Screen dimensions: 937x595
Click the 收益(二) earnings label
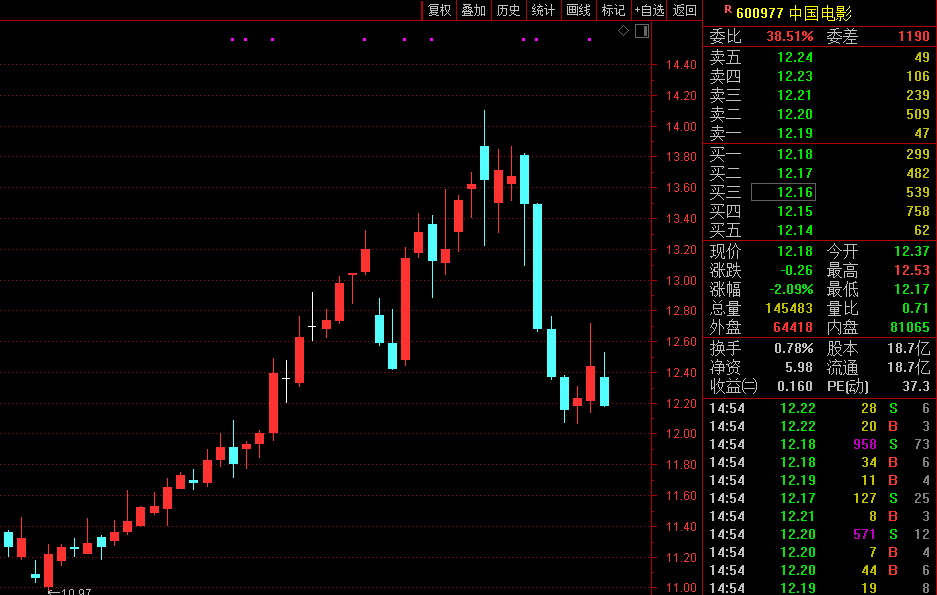pos(734,386)
